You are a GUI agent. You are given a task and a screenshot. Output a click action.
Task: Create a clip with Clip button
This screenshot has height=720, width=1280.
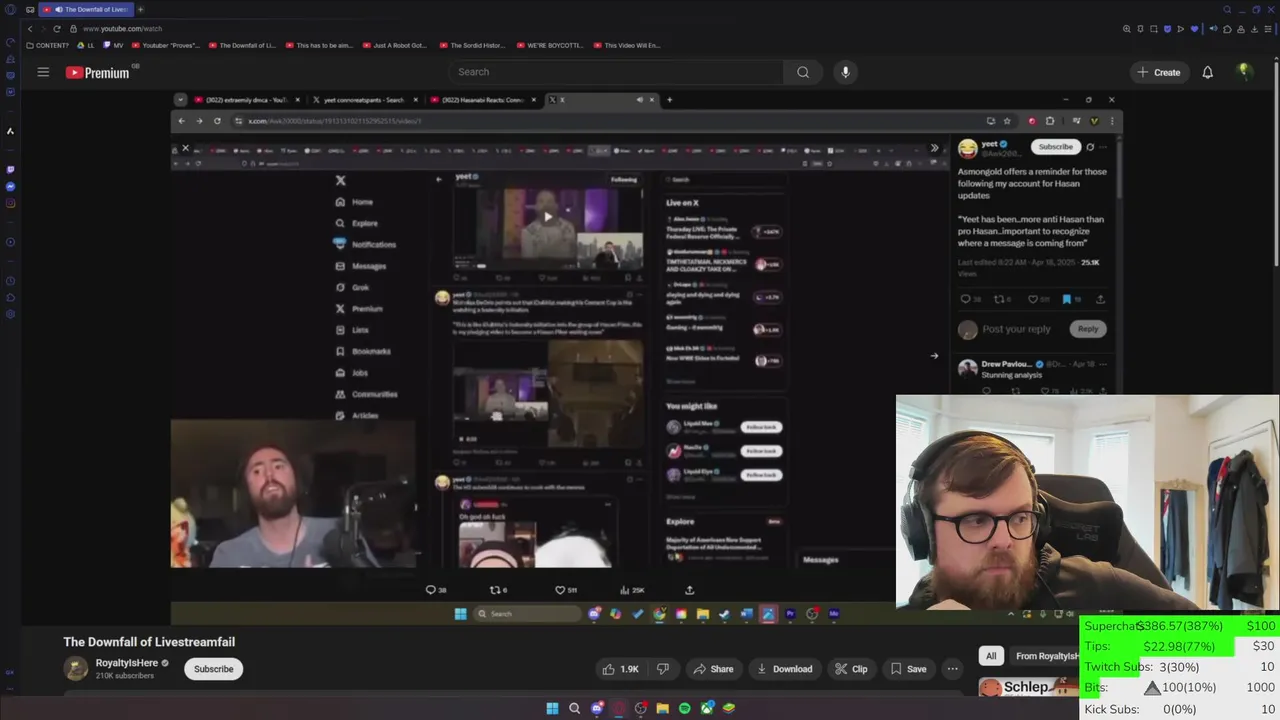[x=851, y=669]
